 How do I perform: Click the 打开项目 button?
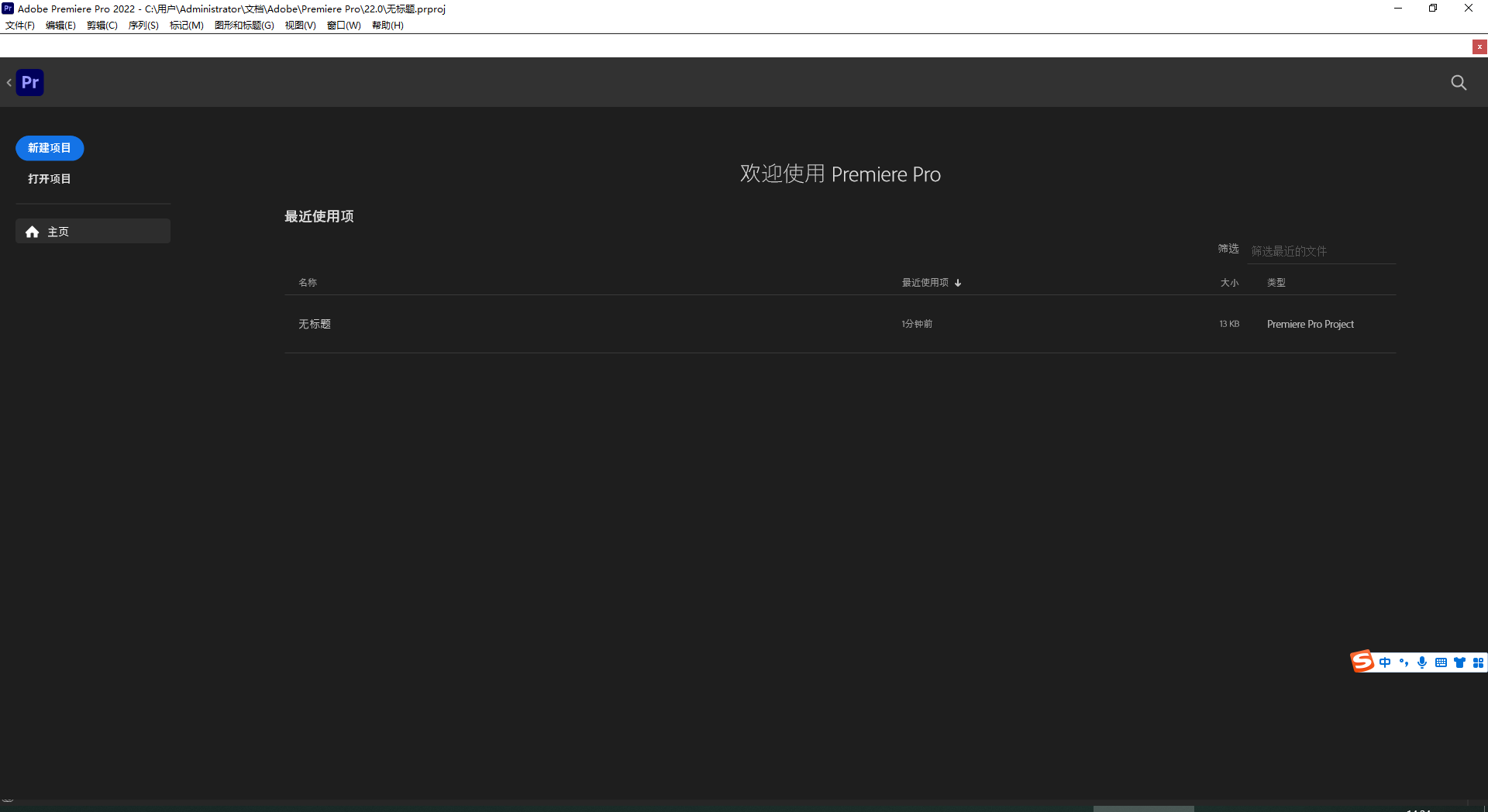[x=50, y=179]
